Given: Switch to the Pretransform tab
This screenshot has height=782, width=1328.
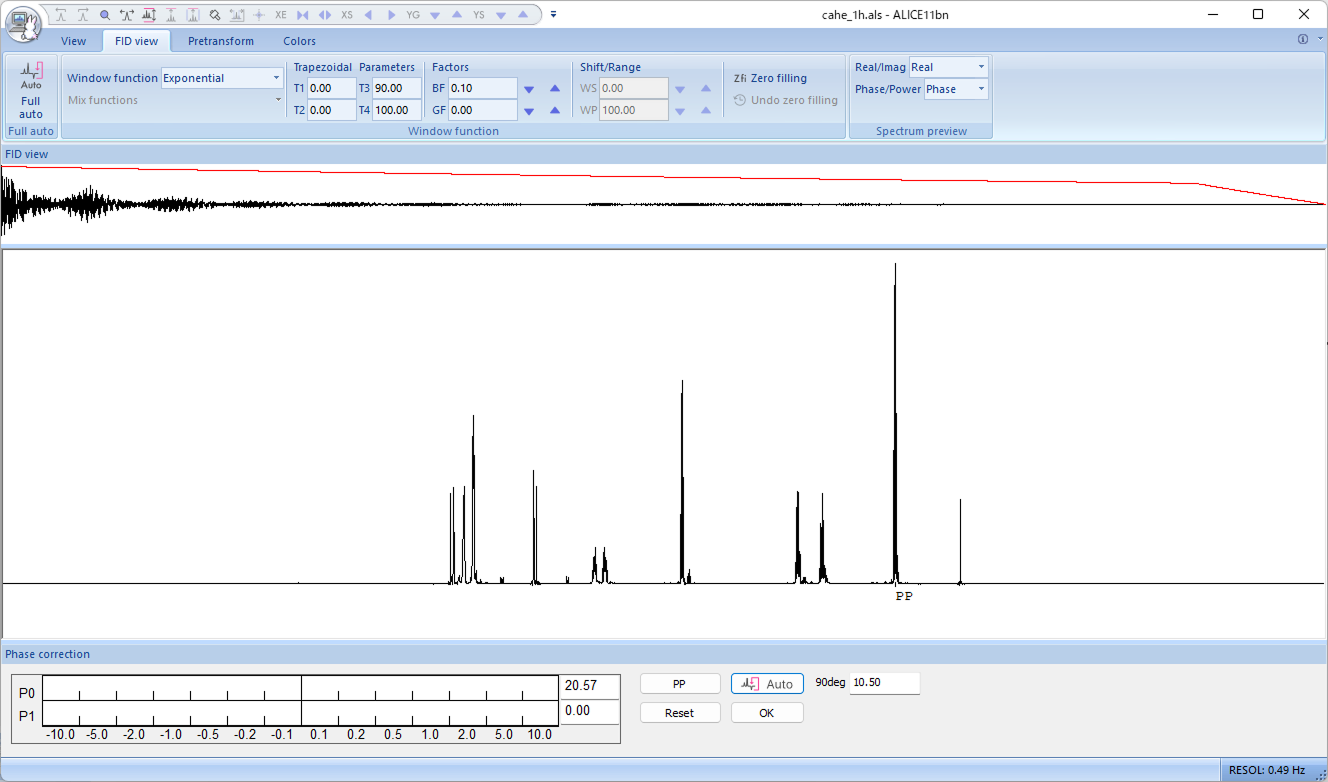Looking at the screenshot, I should pos(221,41).
